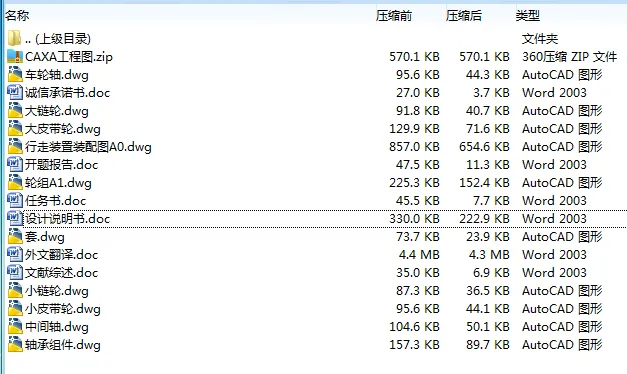
Task: Click the 360压缩 ZIP 文件 type cell
Action: pyautogui.click(x=569, y=57)
